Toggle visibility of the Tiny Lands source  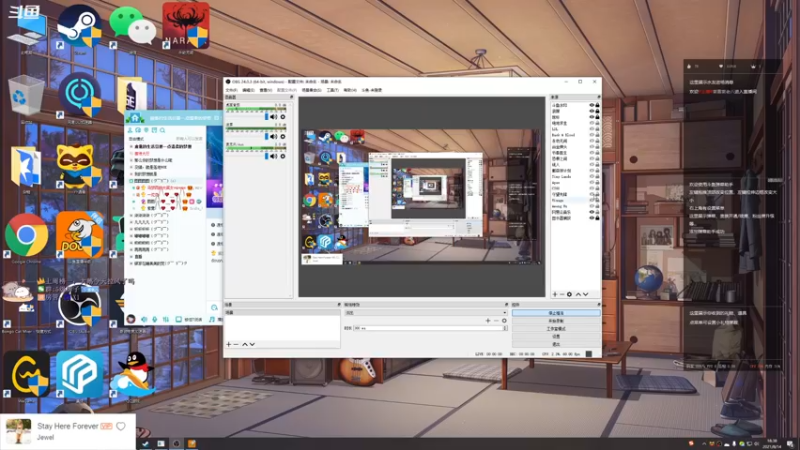[592, 177]
